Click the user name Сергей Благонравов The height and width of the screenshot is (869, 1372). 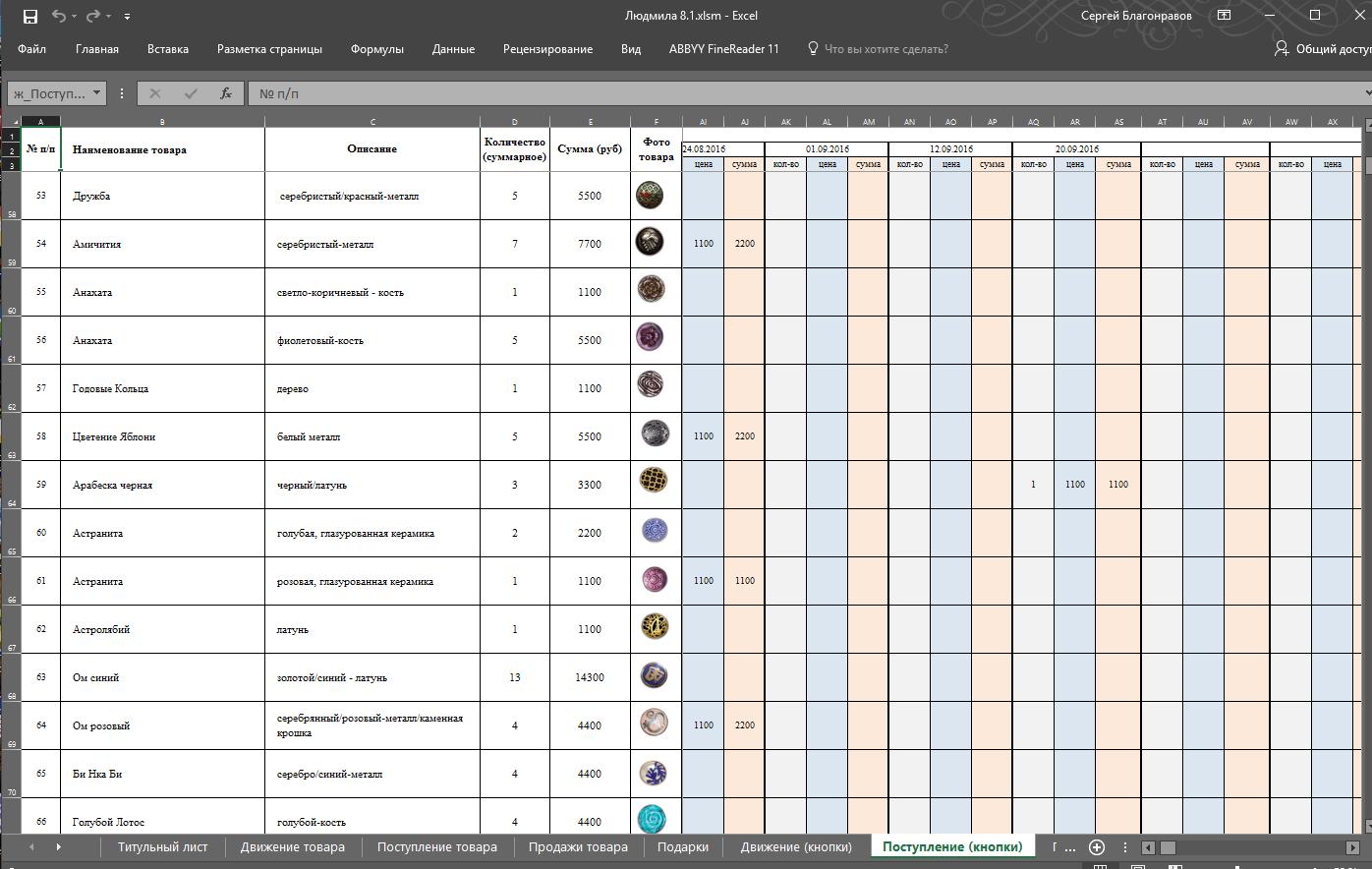[x=1135, y=16]
